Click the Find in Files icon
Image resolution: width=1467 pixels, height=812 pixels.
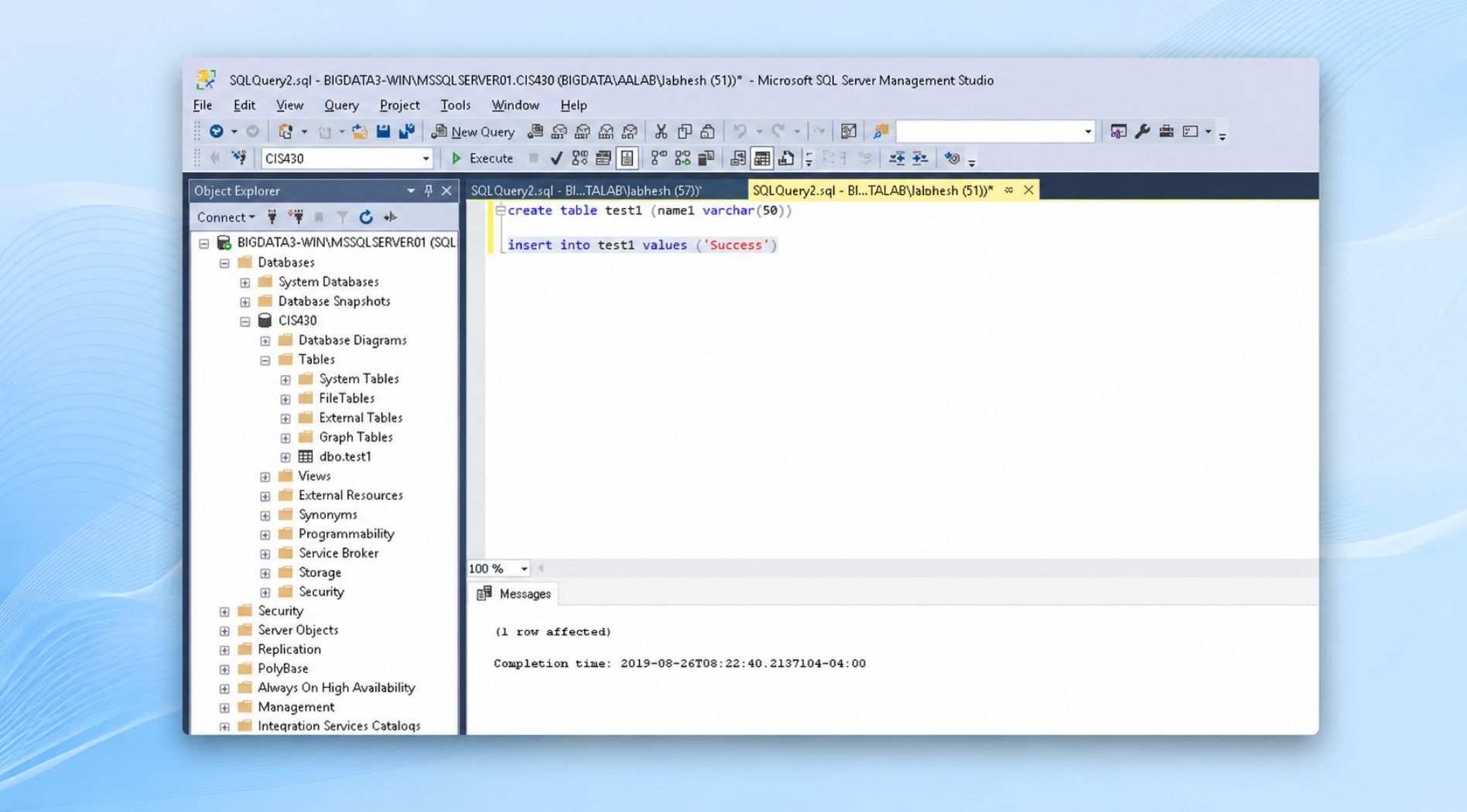[881, 131]
